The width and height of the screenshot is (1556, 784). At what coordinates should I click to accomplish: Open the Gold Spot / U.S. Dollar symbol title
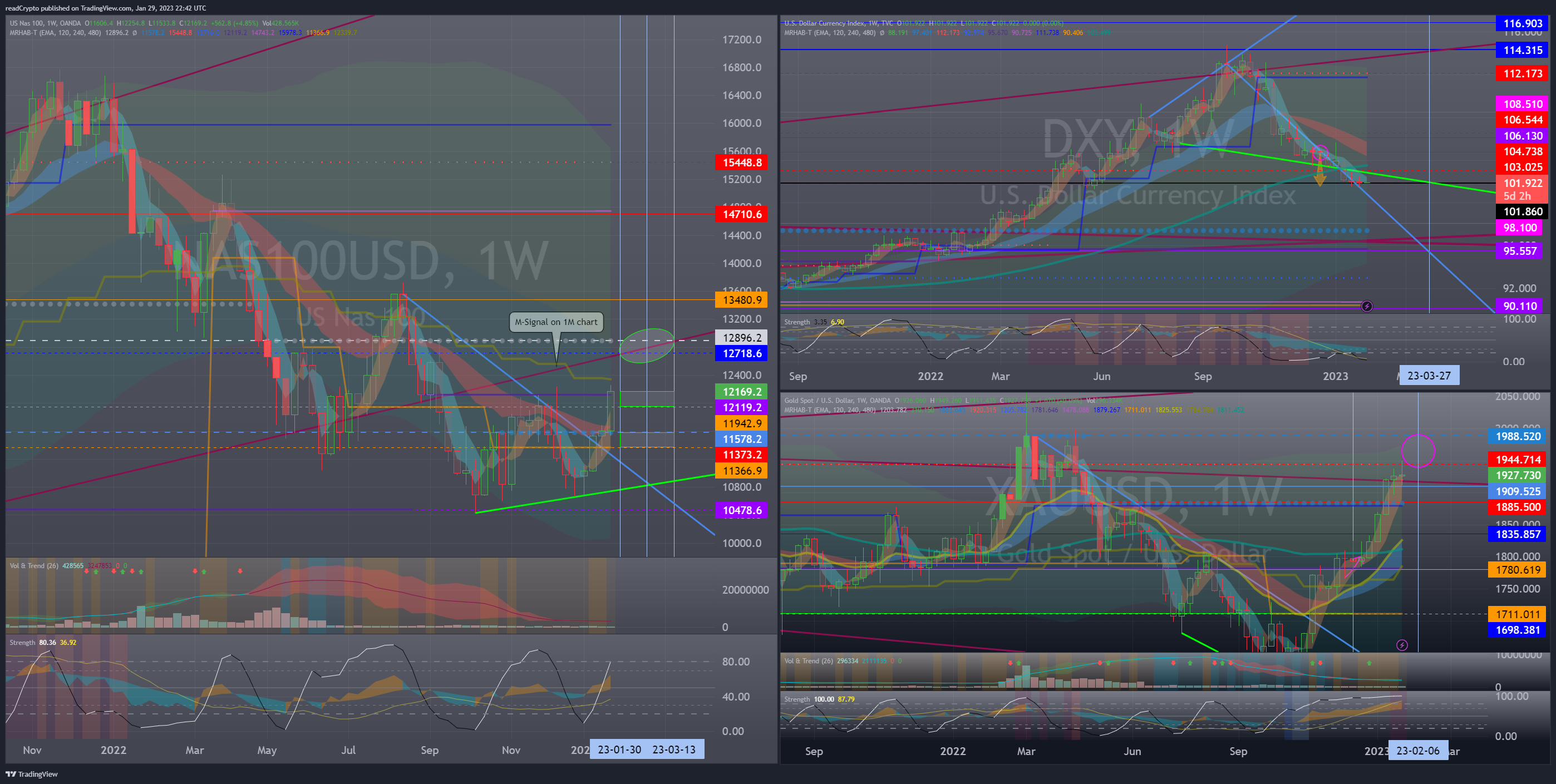tap(837, 400)
